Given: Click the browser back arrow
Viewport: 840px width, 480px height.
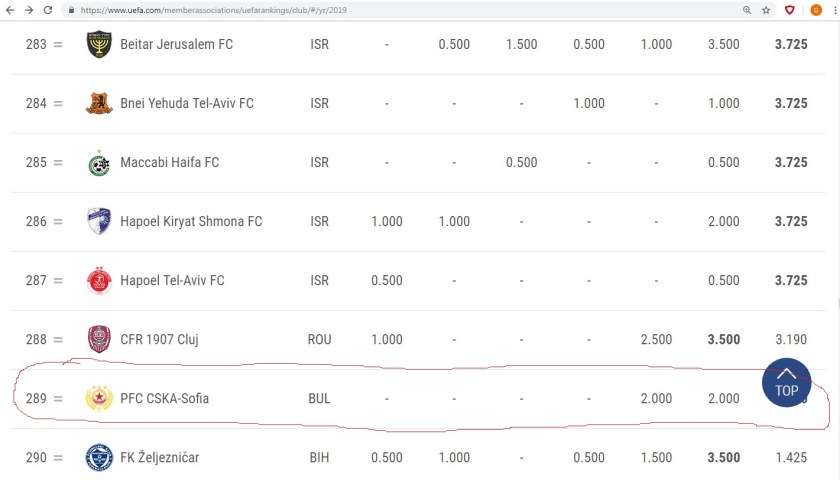Looking at the screenshot, I should click(9, 9).
